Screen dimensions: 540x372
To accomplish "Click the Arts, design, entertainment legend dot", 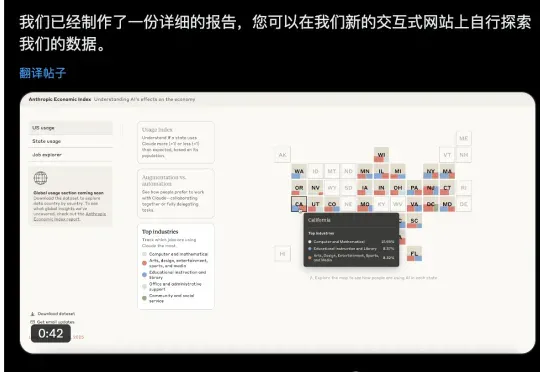I will (144, 263).
